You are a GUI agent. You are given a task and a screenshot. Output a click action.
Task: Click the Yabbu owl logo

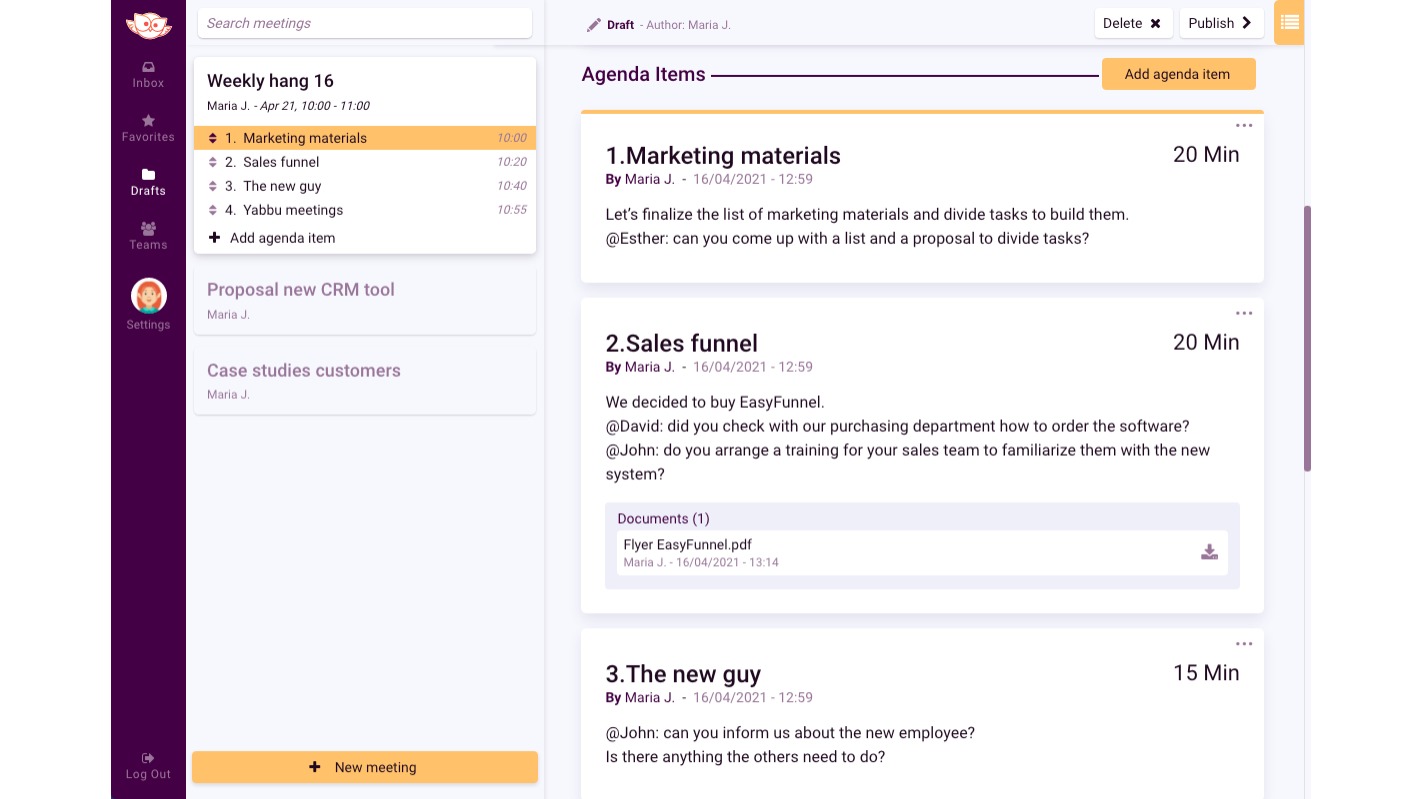(x=148, y=25)
